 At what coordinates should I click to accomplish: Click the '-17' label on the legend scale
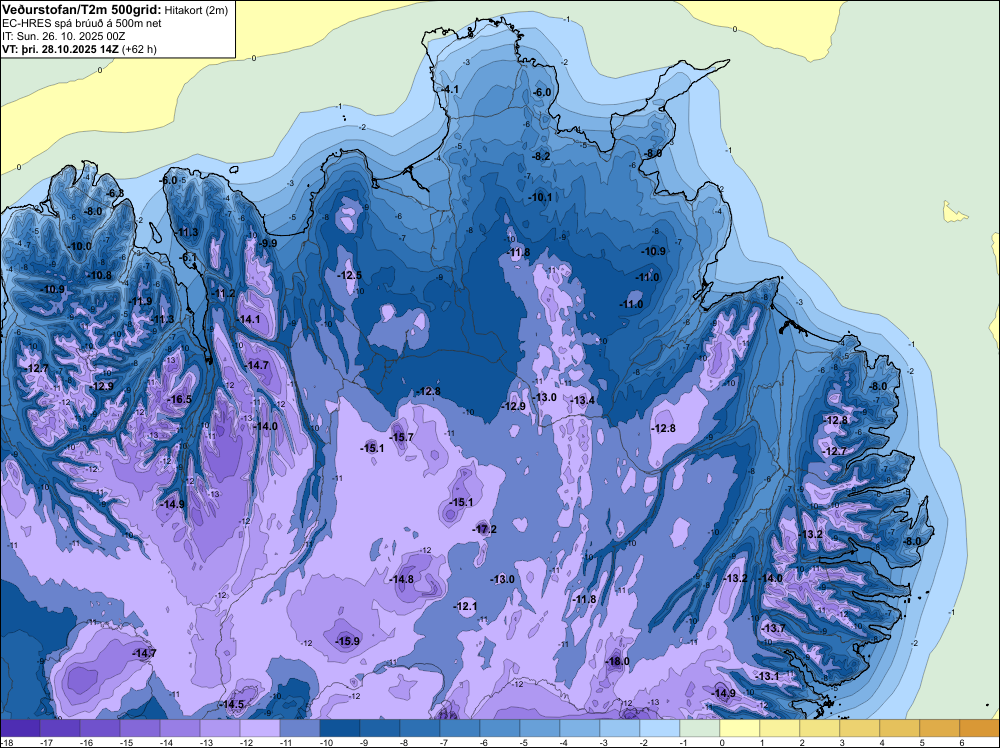(x=46, y=742)
